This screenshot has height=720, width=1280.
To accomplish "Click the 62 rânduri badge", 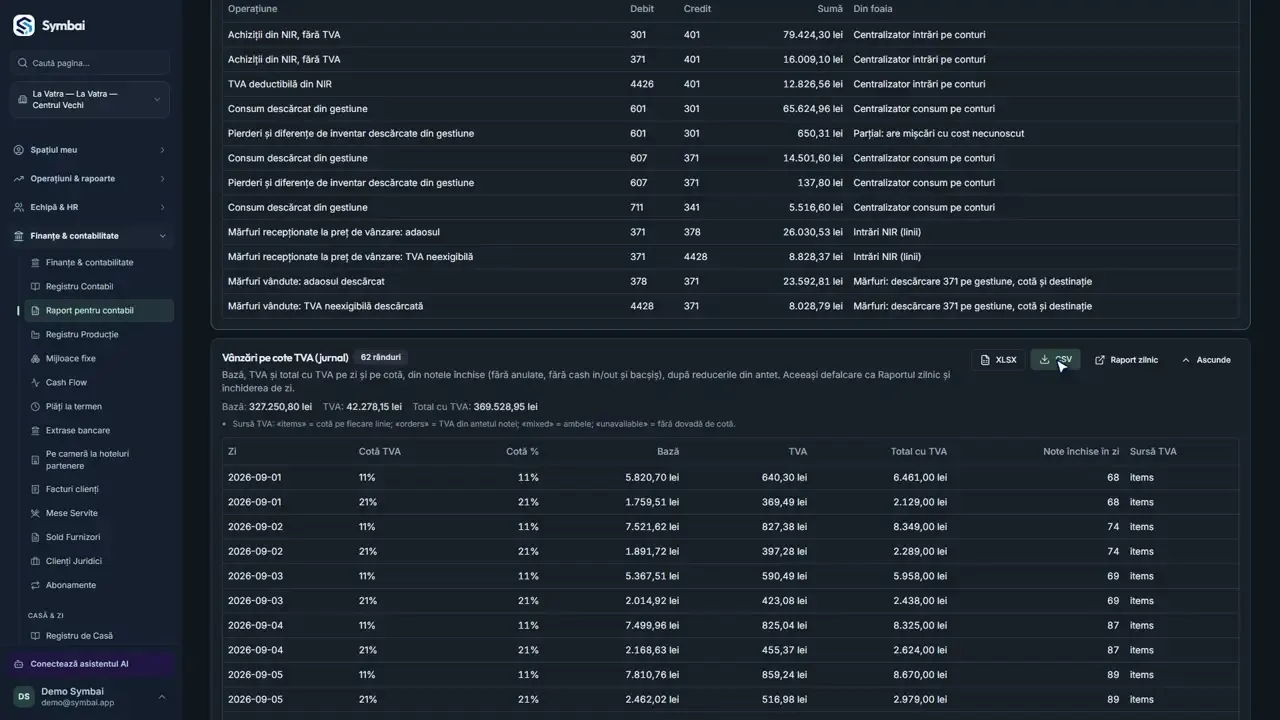I will [x=380, y=357].
